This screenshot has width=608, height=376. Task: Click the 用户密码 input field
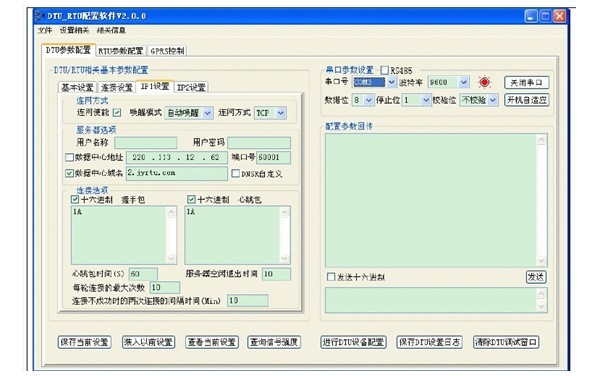(x=259, y=143)
